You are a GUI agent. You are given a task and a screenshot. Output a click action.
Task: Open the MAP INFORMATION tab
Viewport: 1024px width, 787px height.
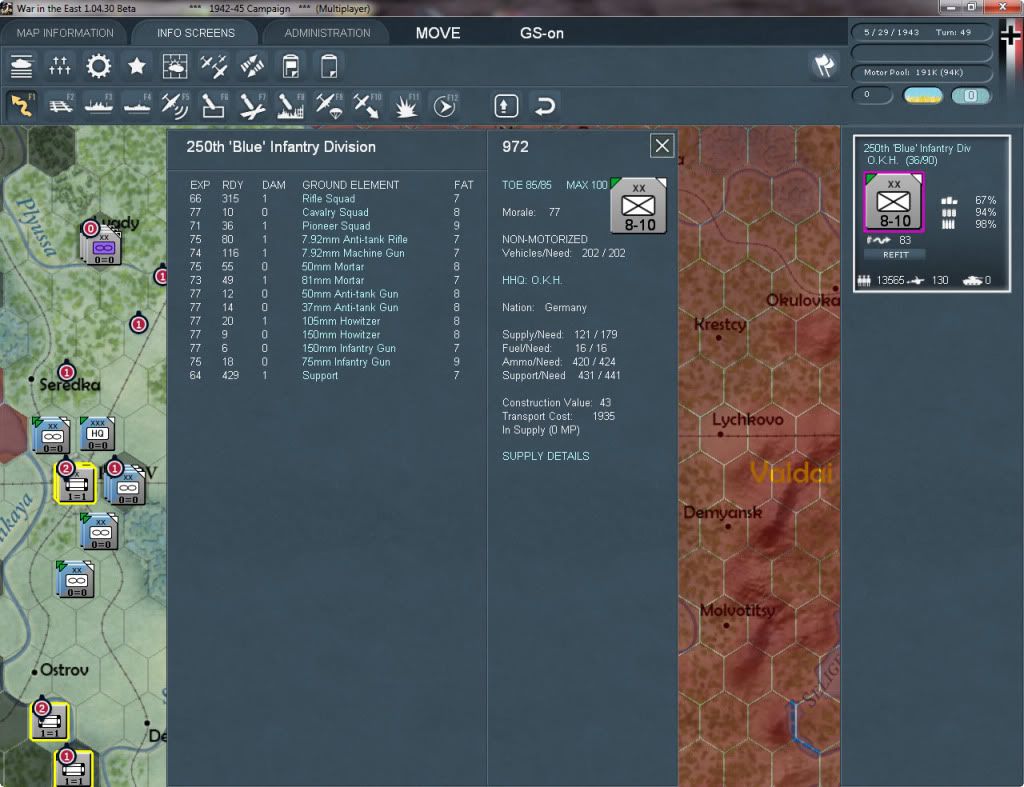pyautogui.click(x=65, y=33)
